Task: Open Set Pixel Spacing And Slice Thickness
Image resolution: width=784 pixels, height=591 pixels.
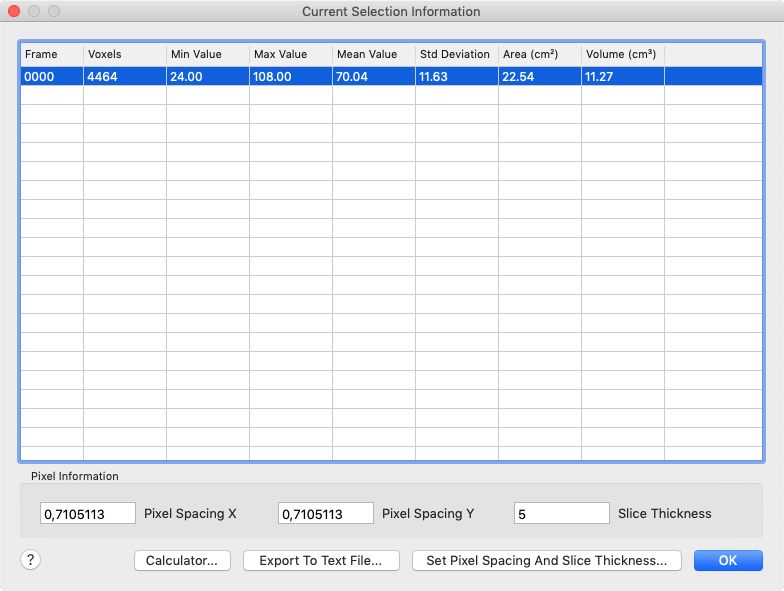Action: 546,561
